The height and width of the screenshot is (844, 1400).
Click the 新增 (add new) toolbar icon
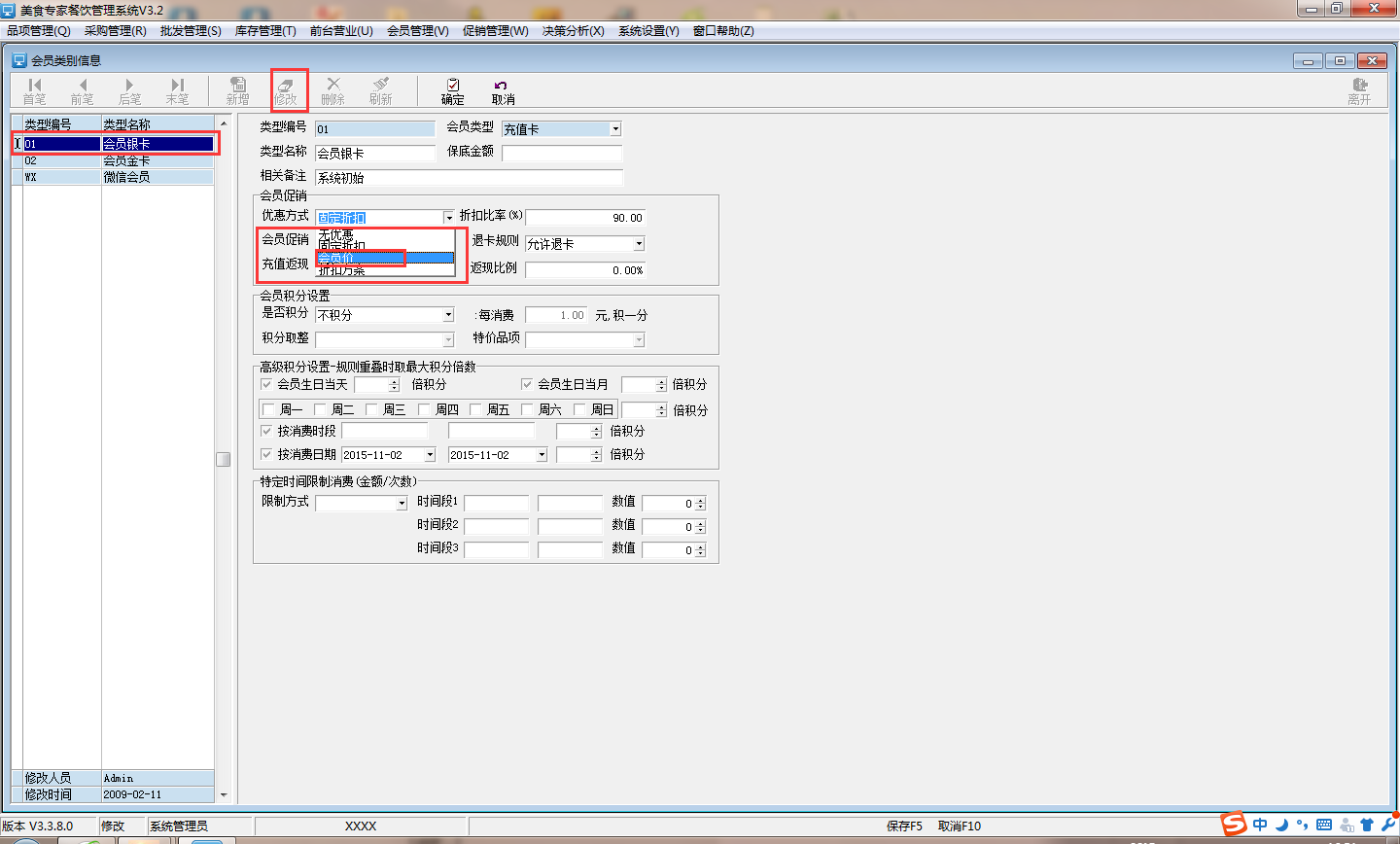237,90
